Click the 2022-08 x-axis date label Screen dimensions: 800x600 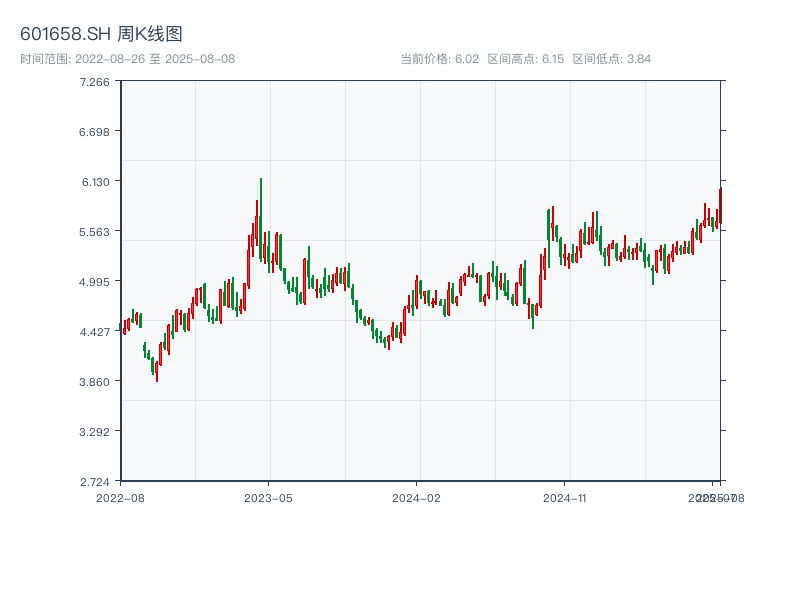tap(120, 497)
